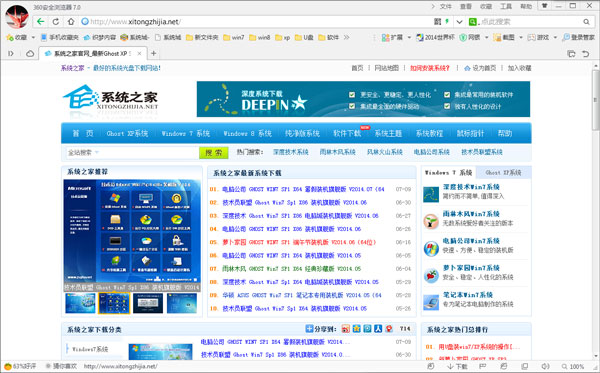The height and width of the screenshot is (373, 600).
Task: Open the win8 bookmark folder
Action: click(259, 37)
